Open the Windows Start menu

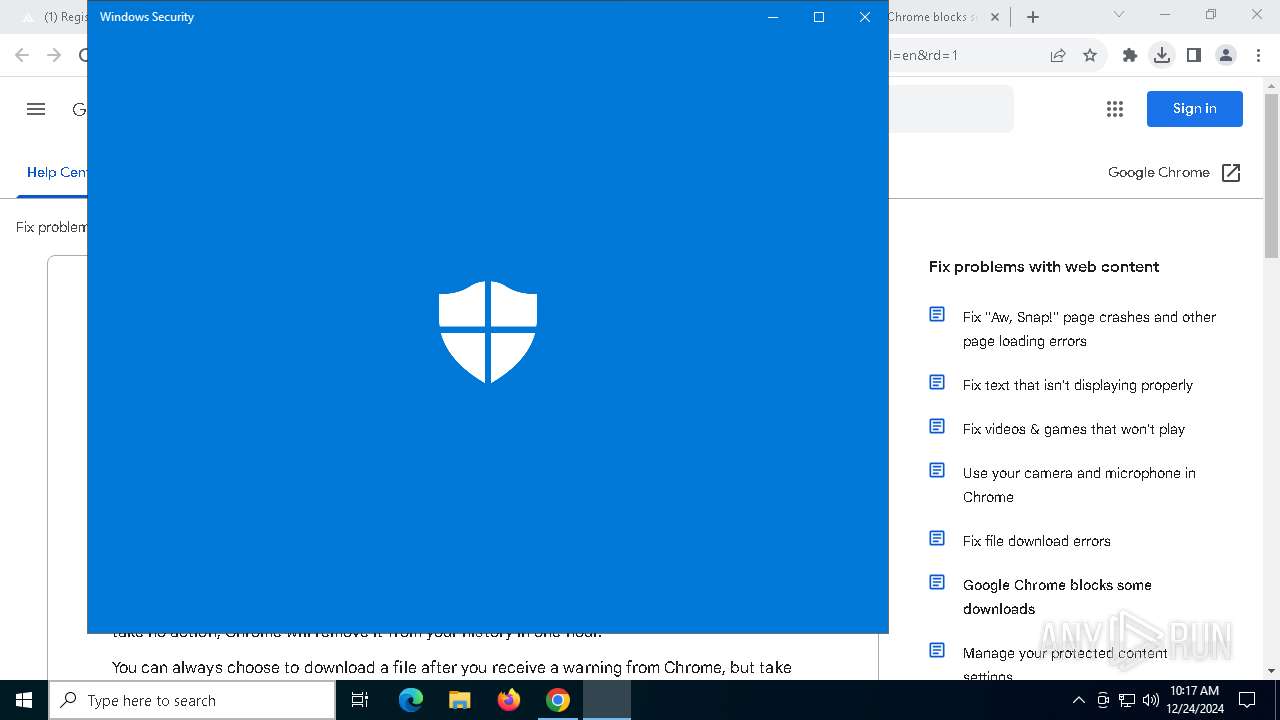point(24,700)
